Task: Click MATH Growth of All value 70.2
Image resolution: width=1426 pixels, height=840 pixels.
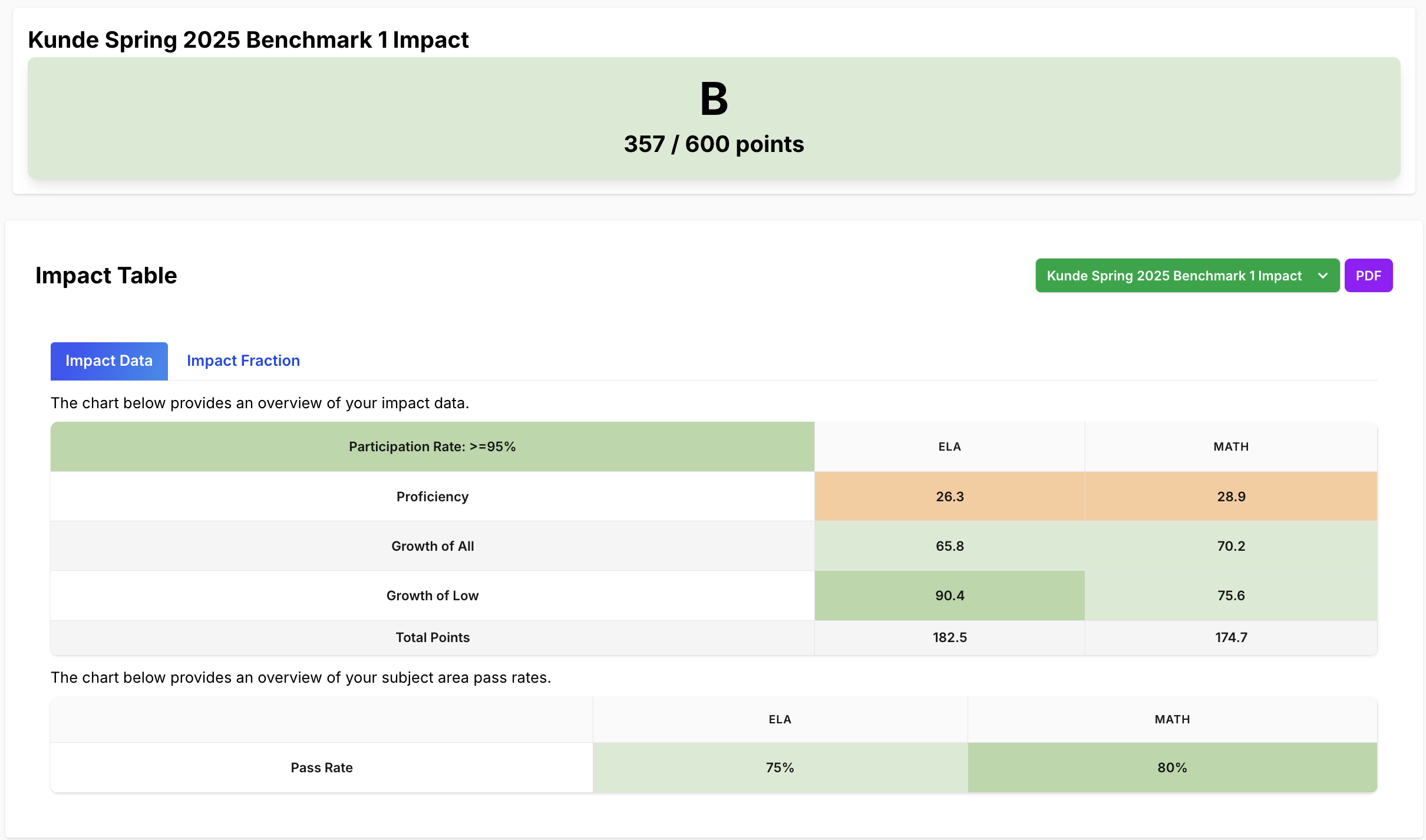Action: pyautogui.click(x=1230, y=546)
